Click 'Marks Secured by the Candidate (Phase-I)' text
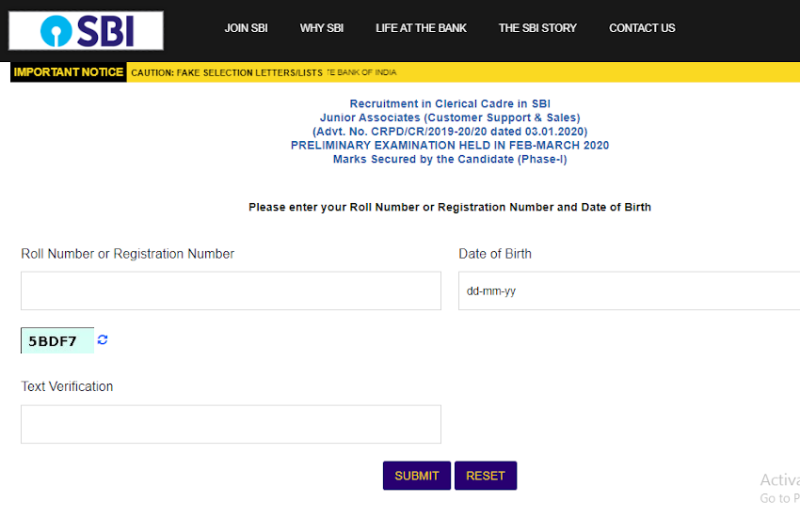The image size is (800, 517). pos(450,159)
